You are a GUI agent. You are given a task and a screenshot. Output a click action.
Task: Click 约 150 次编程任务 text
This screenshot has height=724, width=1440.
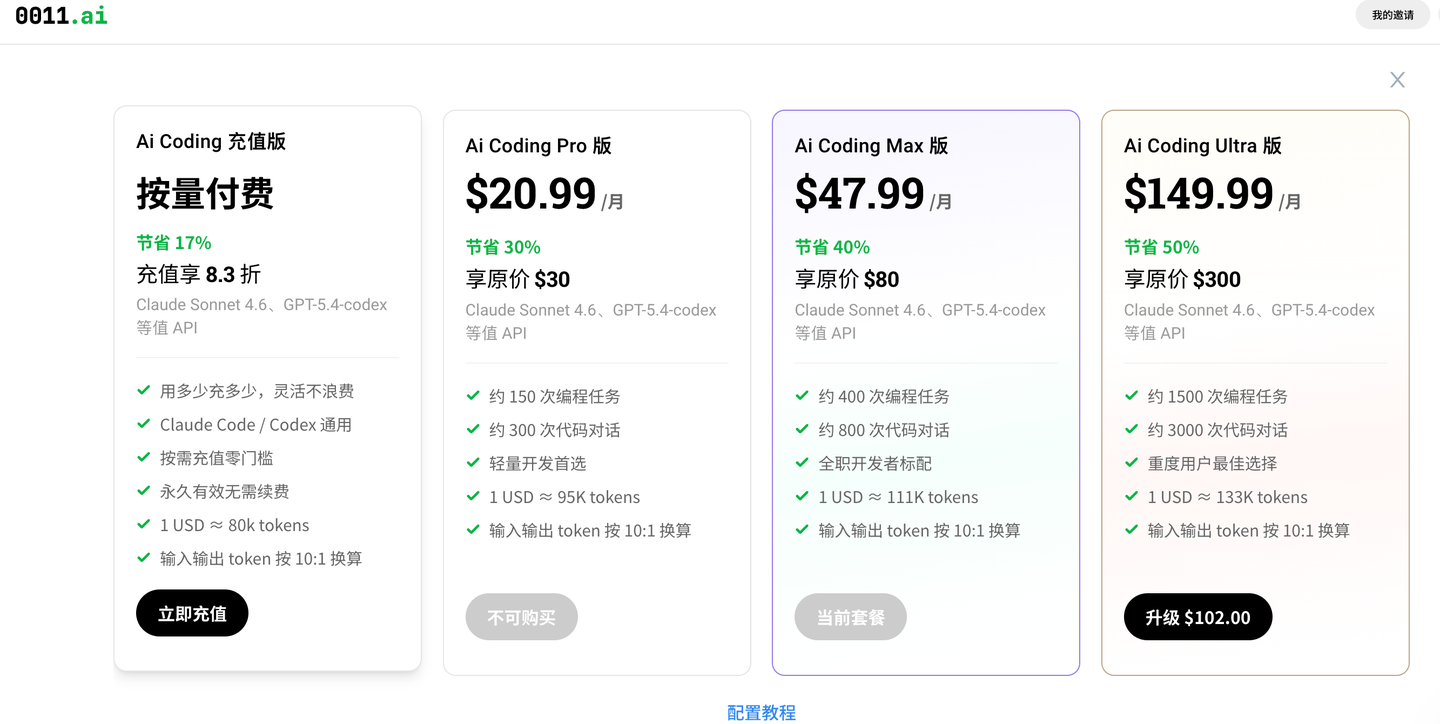pos(555,396)
